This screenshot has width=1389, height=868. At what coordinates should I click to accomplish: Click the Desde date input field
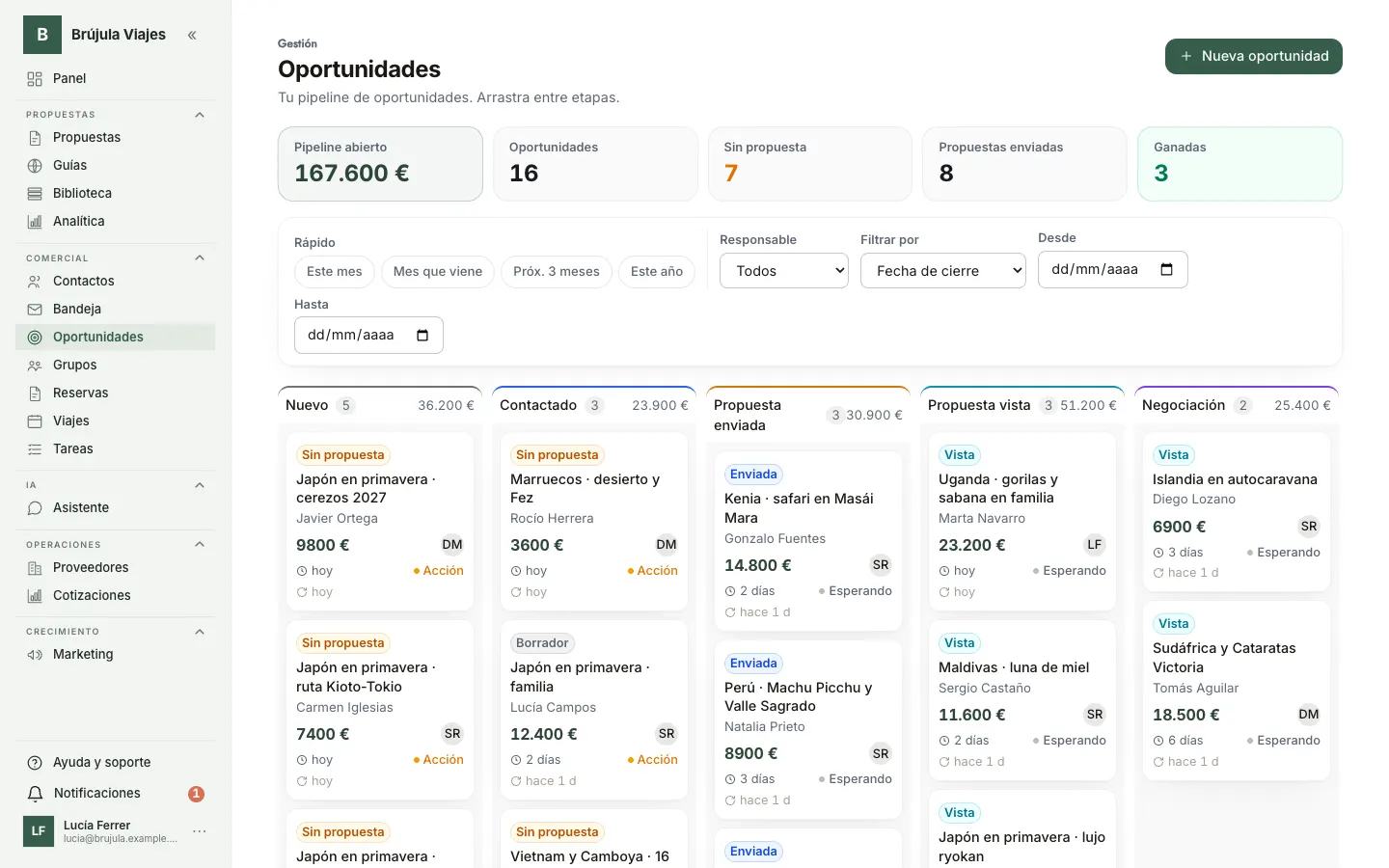pyautogui.click(x=1113, y=270)
